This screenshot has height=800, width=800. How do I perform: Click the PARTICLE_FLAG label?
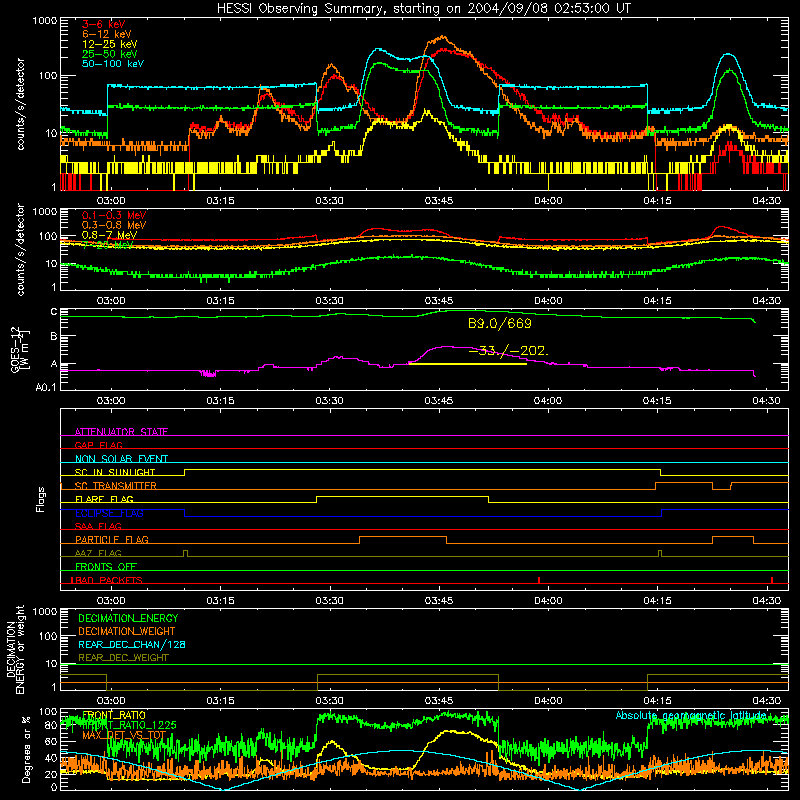112,539
